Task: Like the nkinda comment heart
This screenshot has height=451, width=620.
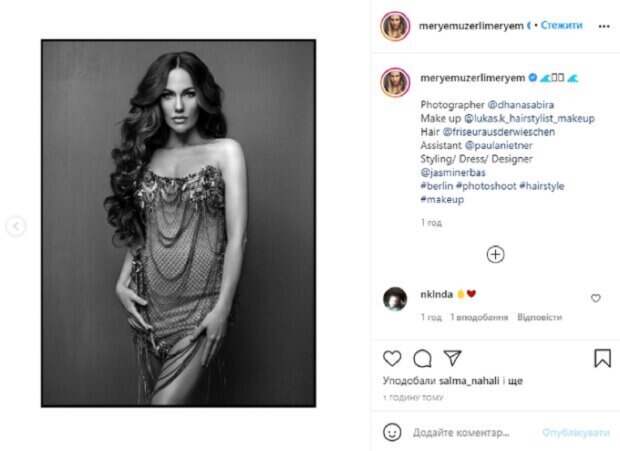Action: (x=595, y=298)
